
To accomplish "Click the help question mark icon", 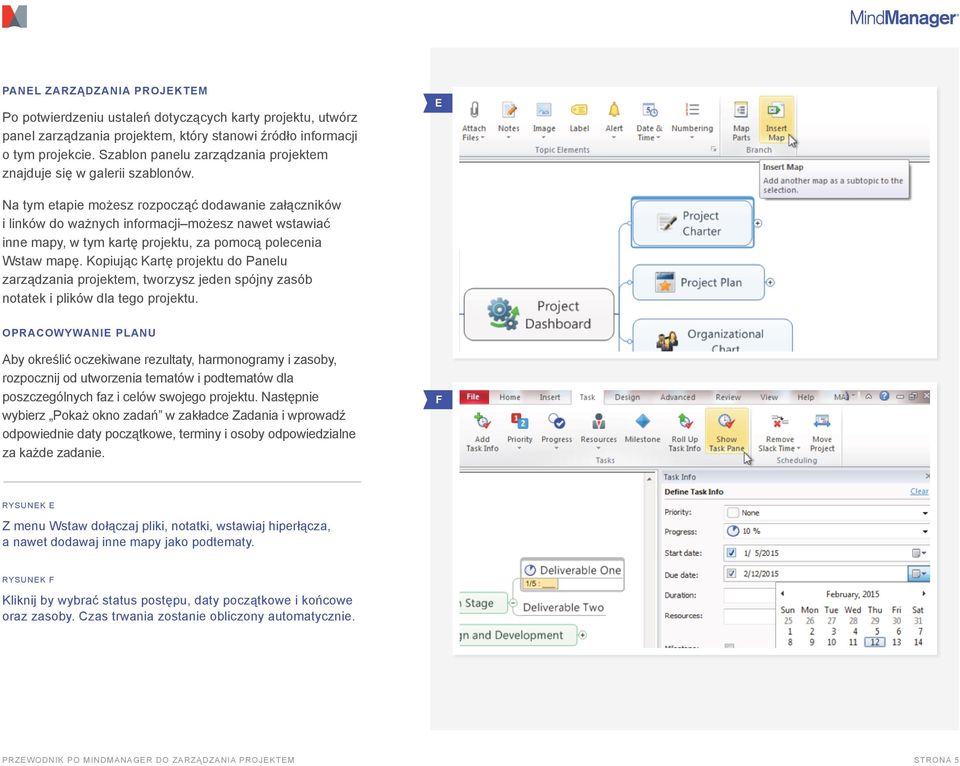I will pos(884,396).
